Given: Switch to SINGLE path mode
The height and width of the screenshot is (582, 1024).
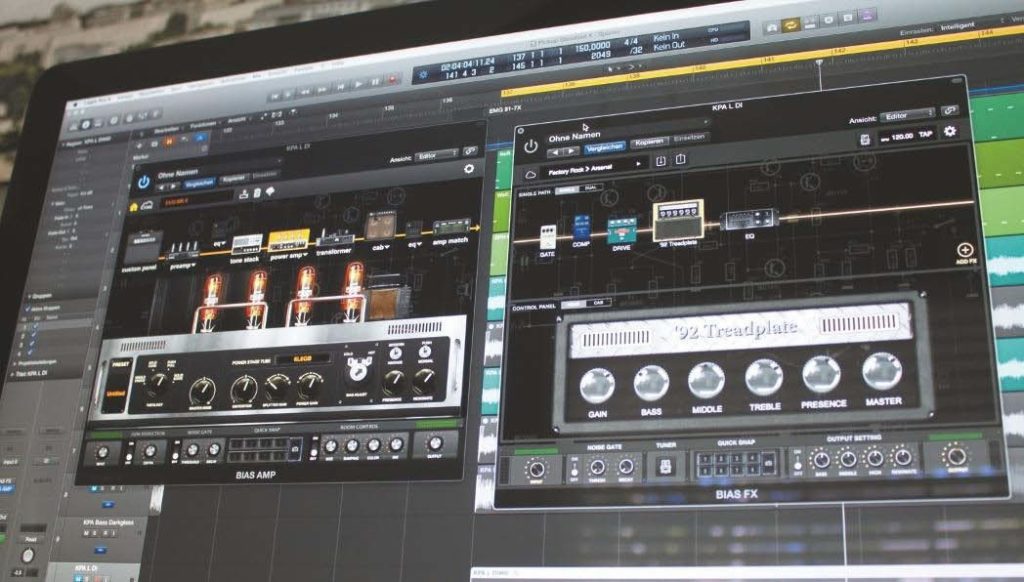Looking at the screenshot, I should tap(567, 190).
